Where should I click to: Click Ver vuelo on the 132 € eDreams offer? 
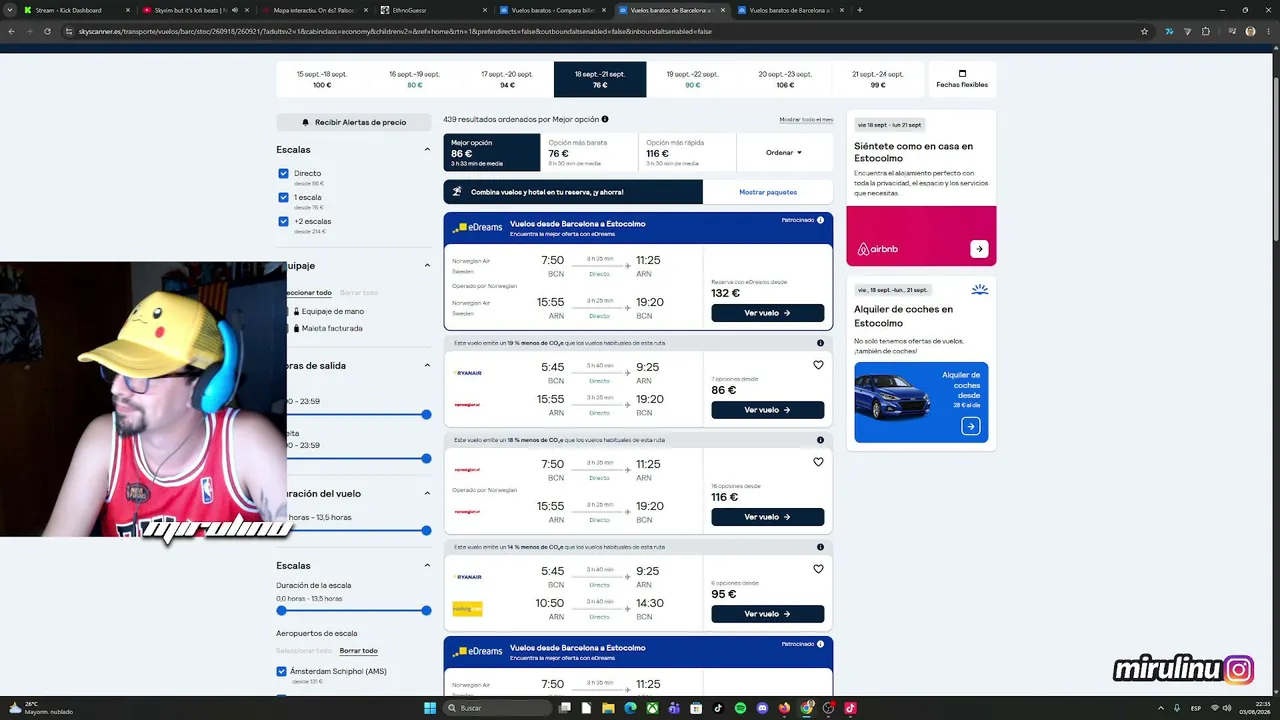[x=768, y=313]
